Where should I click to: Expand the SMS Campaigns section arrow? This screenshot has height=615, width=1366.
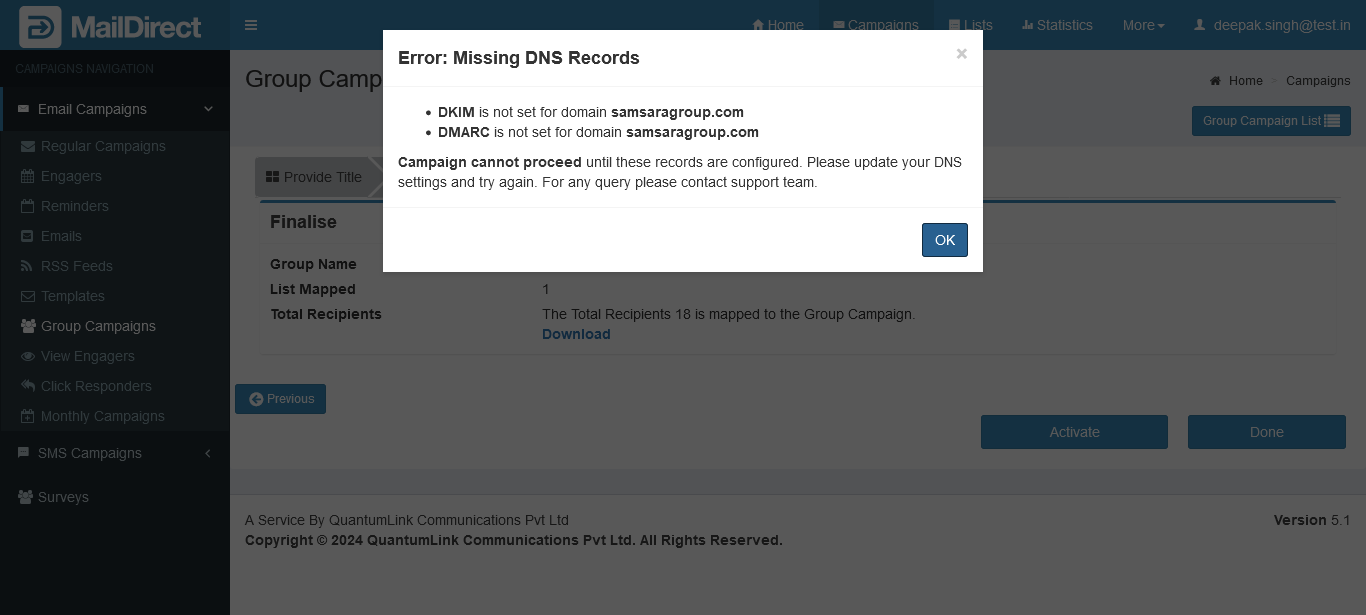click(x=208, y=453)
